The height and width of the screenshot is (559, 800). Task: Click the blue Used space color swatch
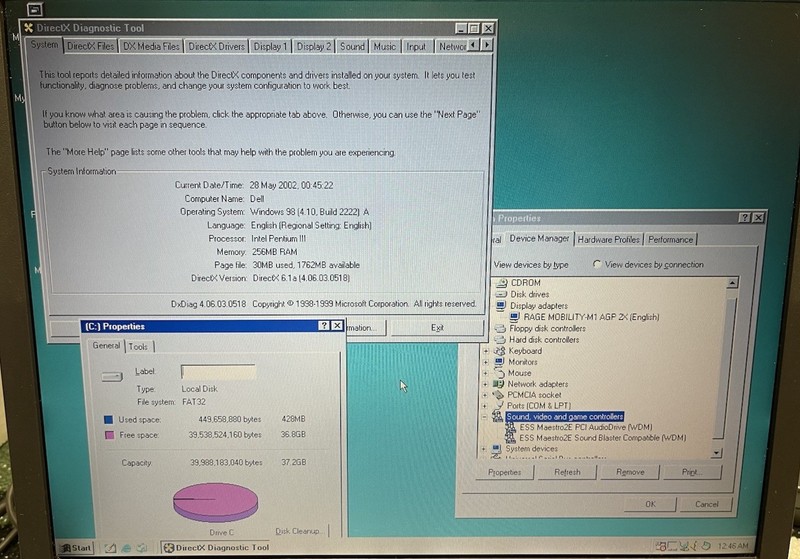(x=108, y=420)
